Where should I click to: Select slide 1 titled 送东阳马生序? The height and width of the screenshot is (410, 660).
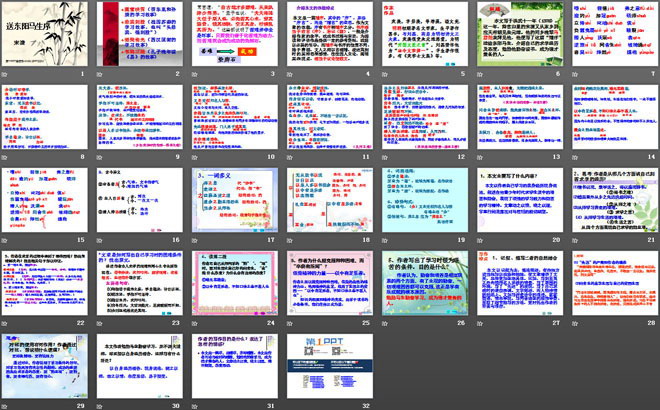[x=45, y=37]
